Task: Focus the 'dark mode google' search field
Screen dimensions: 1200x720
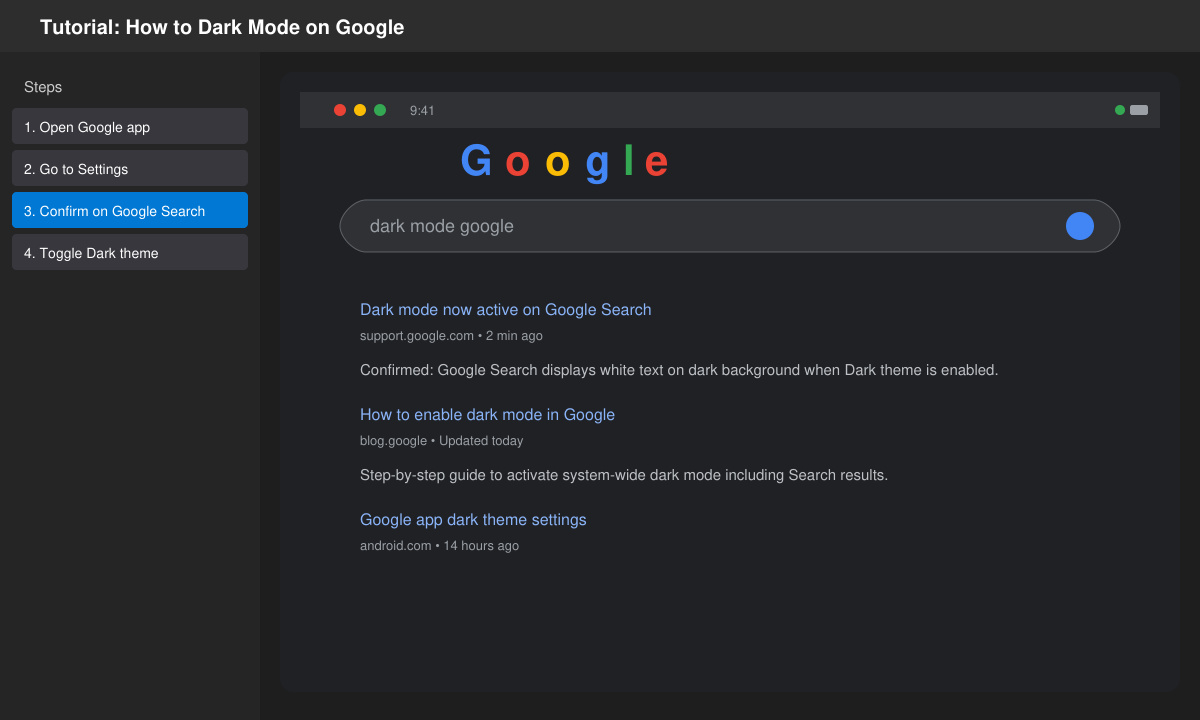Action: tap(730, 226)
